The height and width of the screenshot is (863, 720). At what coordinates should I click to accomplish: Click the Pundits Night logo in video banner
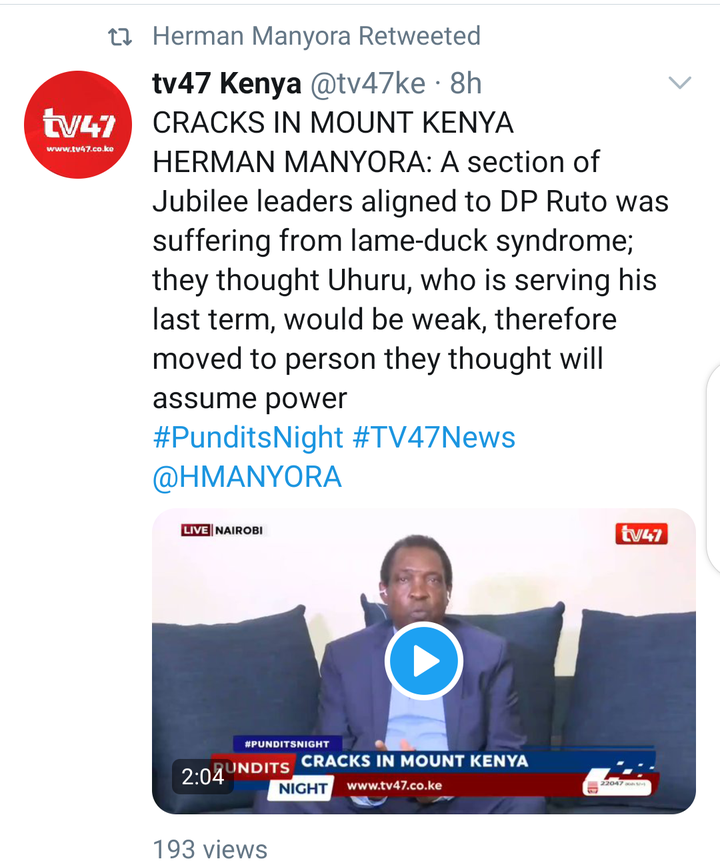tap(272, 778)
